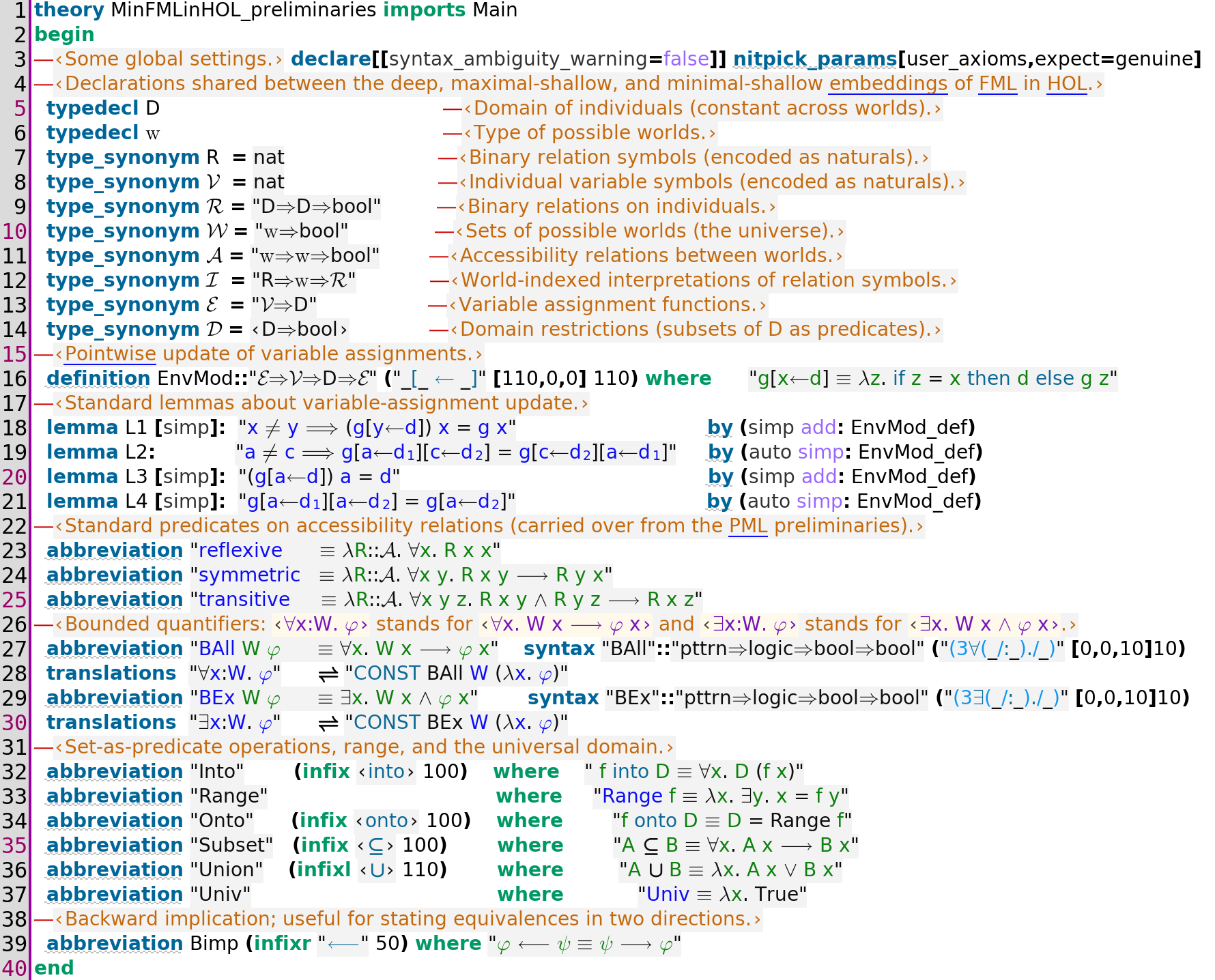Click the nitpick_params keyword

point(815,59)
